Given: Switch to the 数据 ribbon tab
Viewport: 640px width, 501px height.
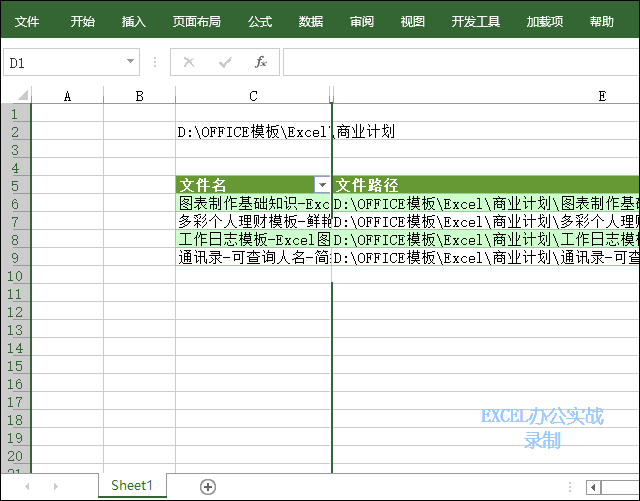Looking at the screenshot, I should pyautogui.click(x=311, y=22).
